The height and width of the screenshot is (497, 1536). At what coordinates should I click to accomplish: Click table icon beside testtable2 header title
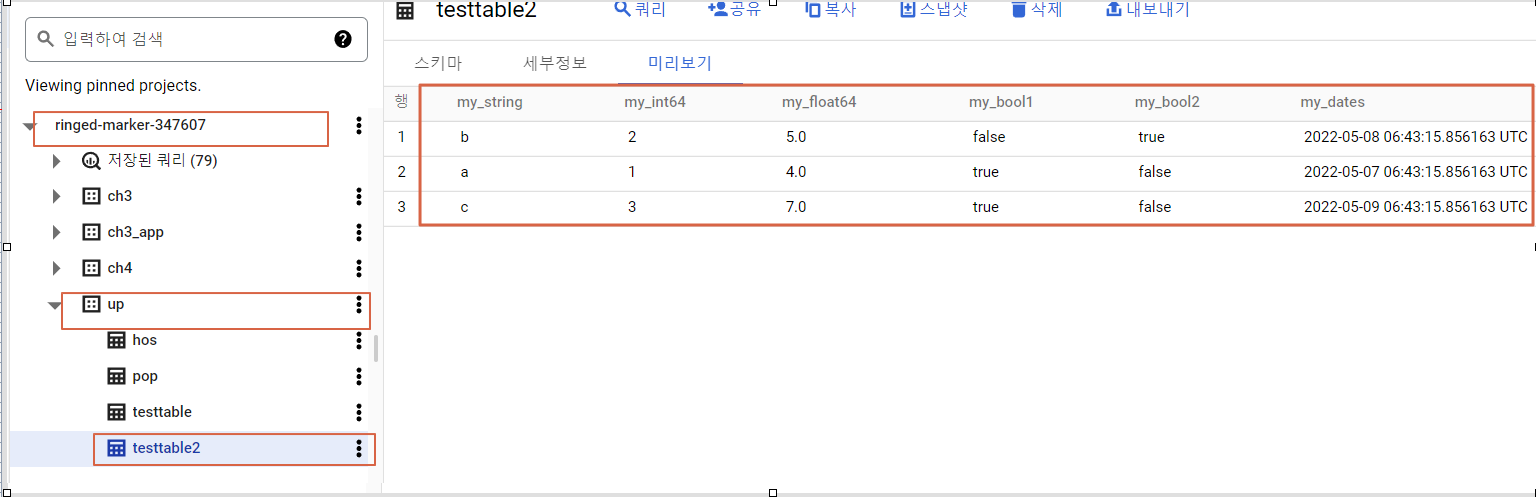(x=405, y=11)
